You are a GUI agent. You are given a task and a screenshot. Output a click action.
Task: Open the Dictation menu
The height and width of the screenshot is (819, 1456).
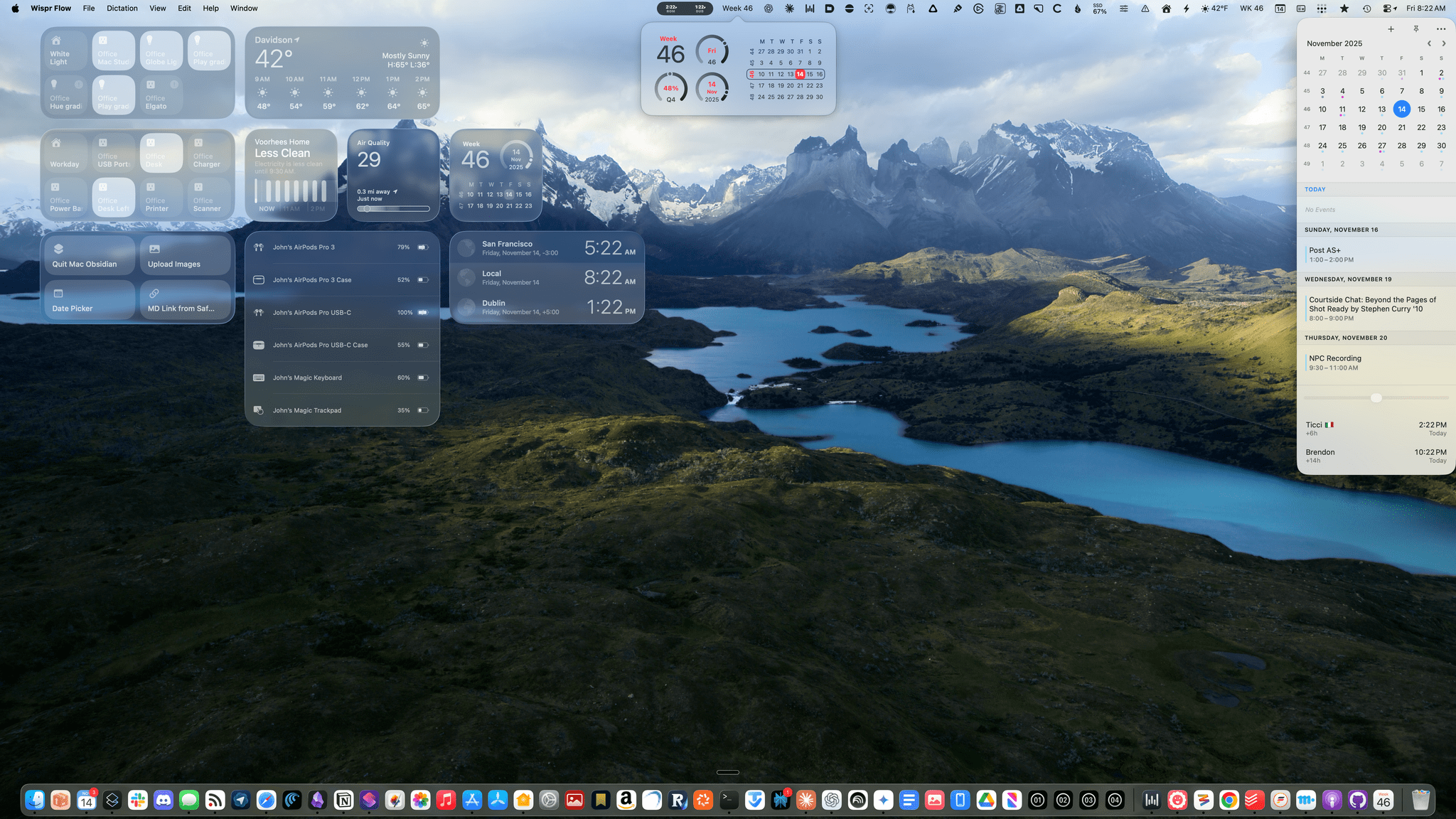pyautogui.click(x=122, y=9)
